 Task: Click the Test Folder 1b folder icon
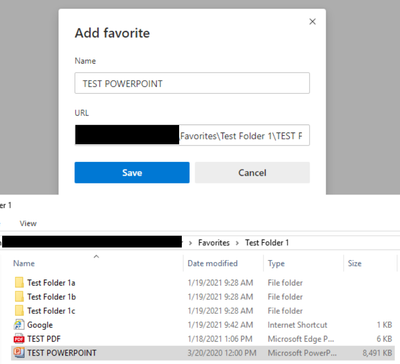(x=19, y=297)
